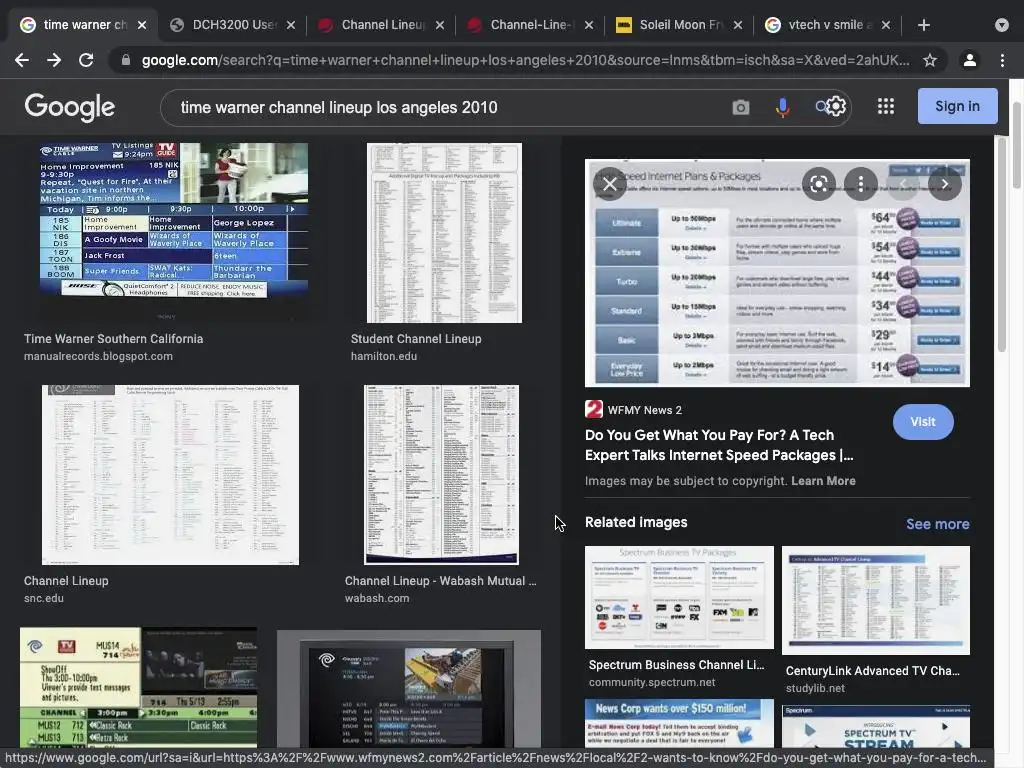Open the quick settings gear icon
Image resolution: width=1024 pixels, height=768 pixels.
coord(836,106)
